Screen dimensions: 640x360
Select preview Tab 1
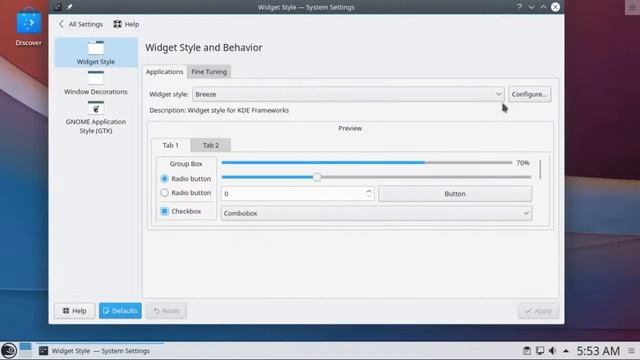[x=171, y=145]
